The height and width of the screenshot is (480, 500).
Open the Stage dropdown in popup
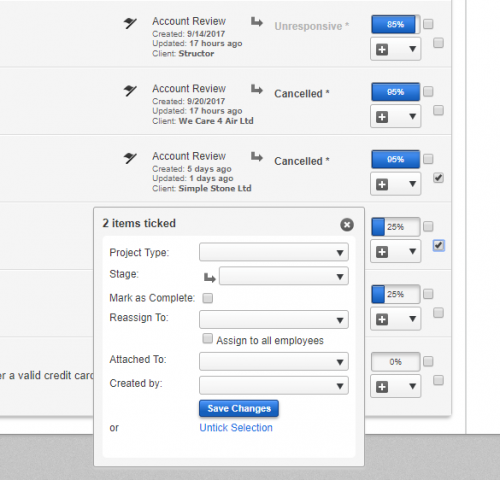(284, 276)
